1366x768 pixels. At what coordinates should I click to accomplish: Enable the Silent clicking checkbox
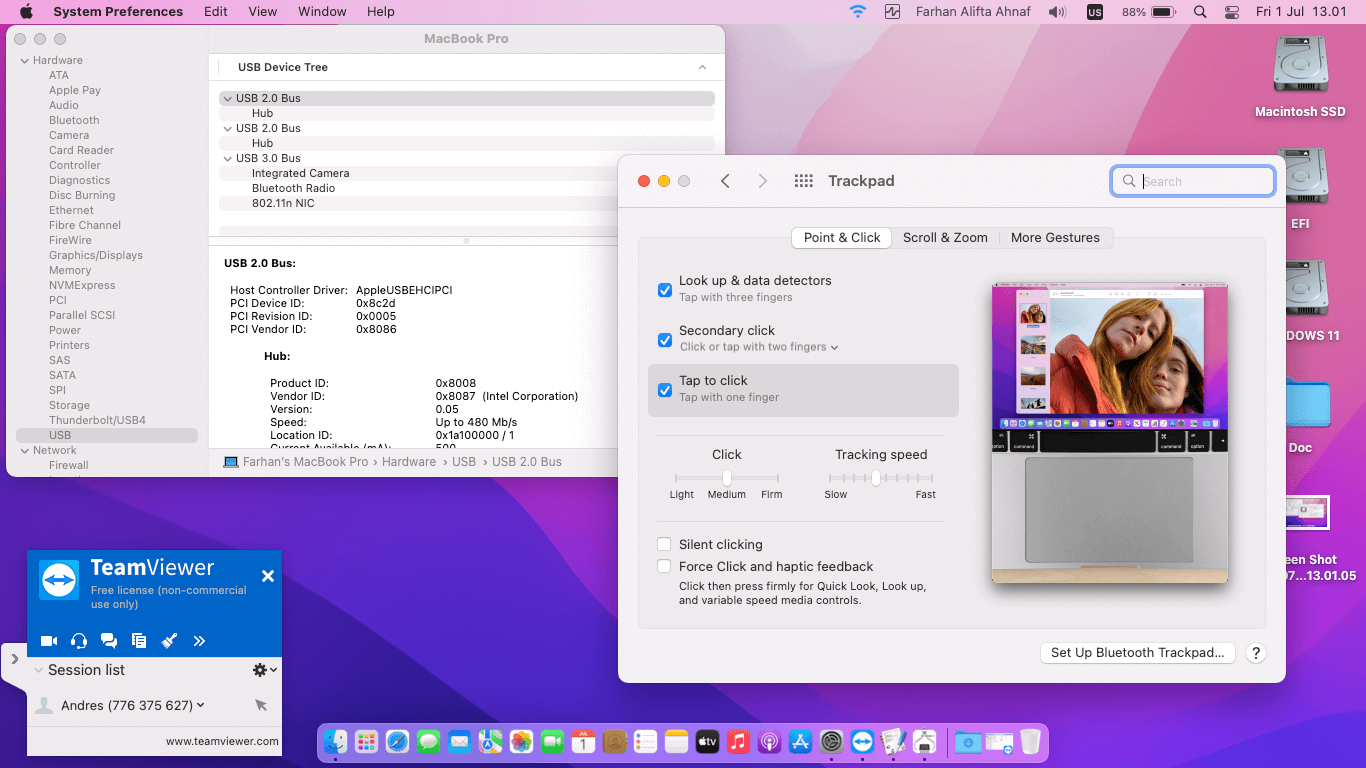[664, 545]
